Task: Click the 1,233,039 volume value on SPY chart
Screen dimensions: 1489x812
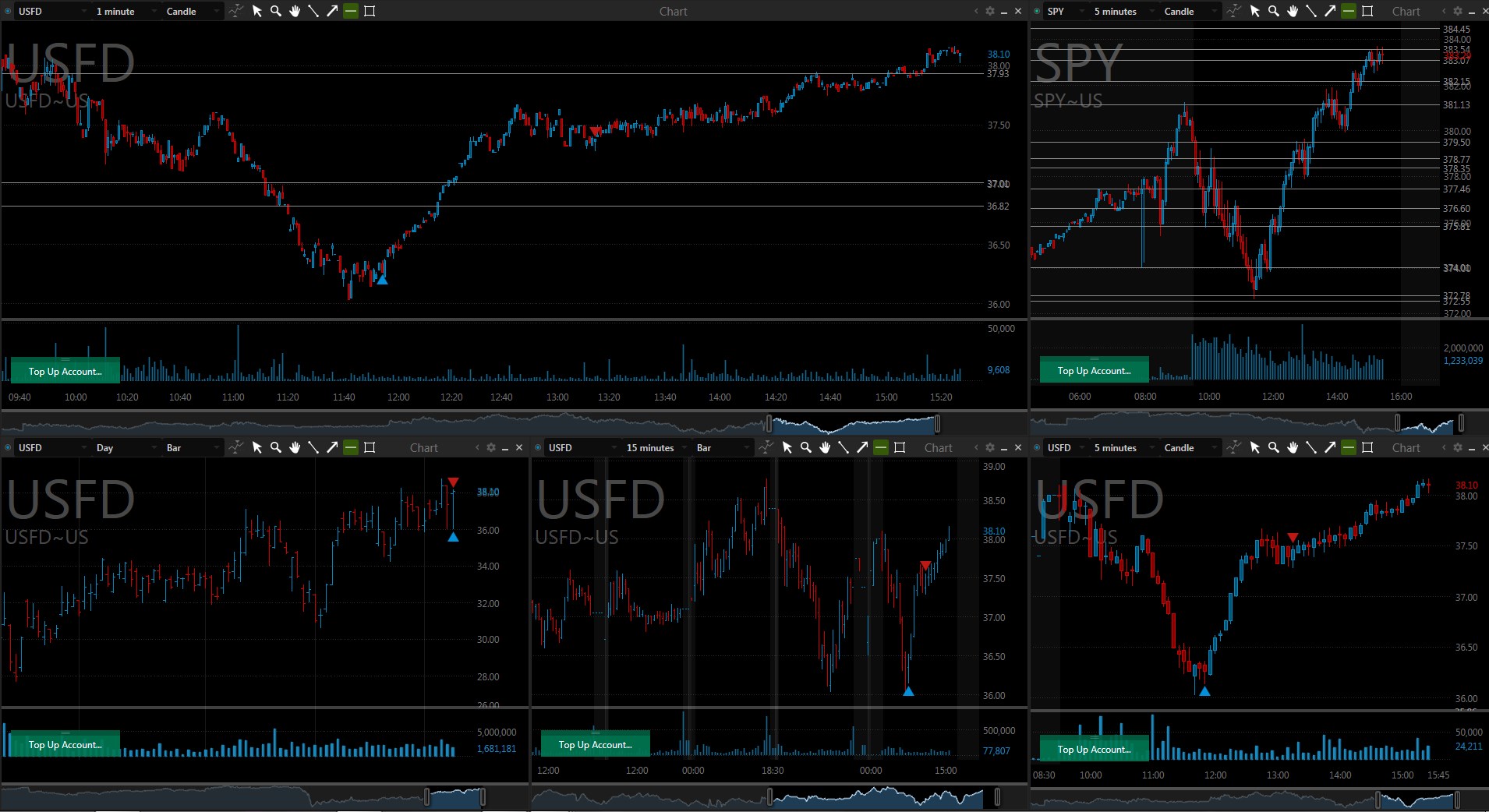Action: coord(1462,360)
